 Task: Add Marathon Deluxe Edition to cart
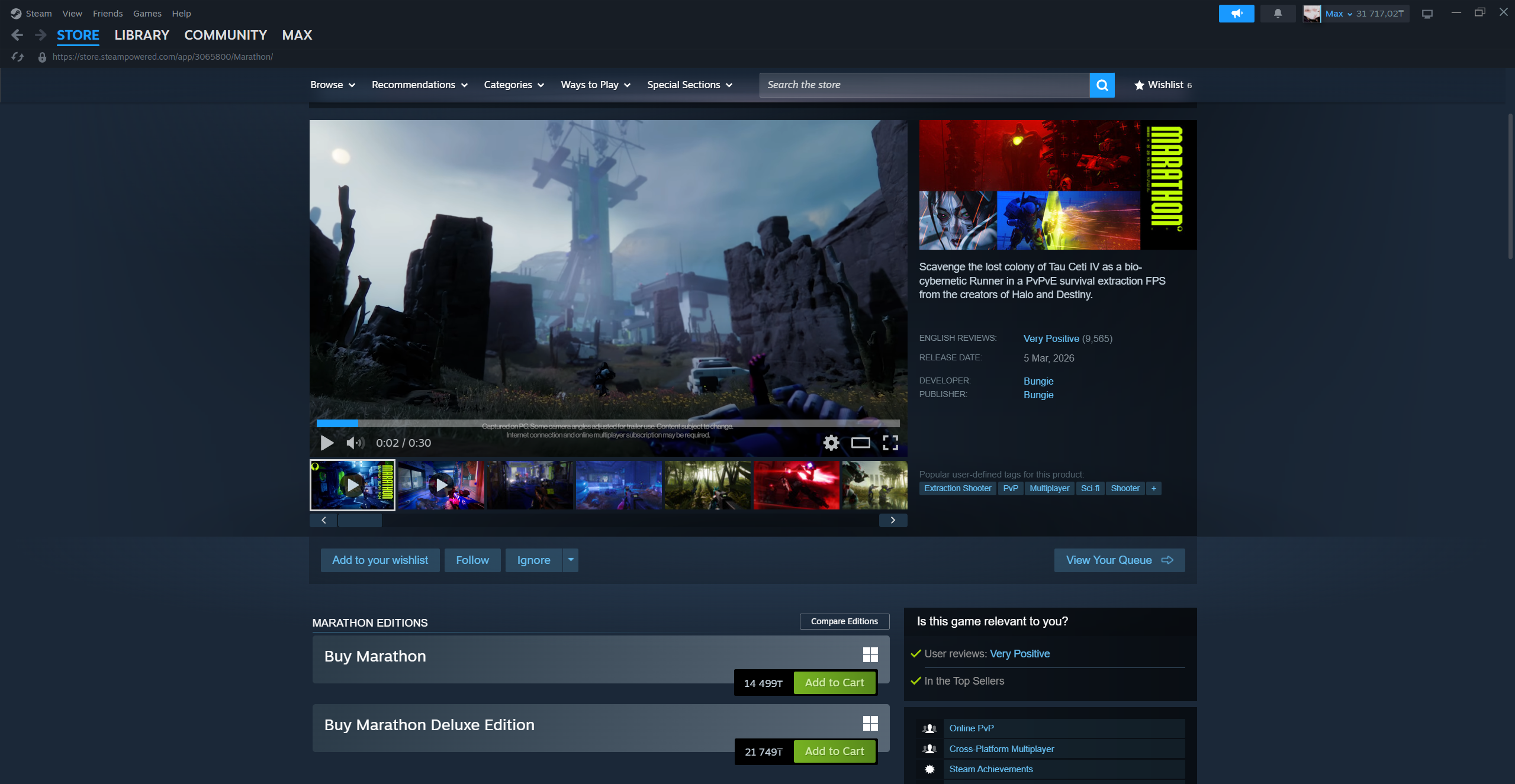coord(834,751)
